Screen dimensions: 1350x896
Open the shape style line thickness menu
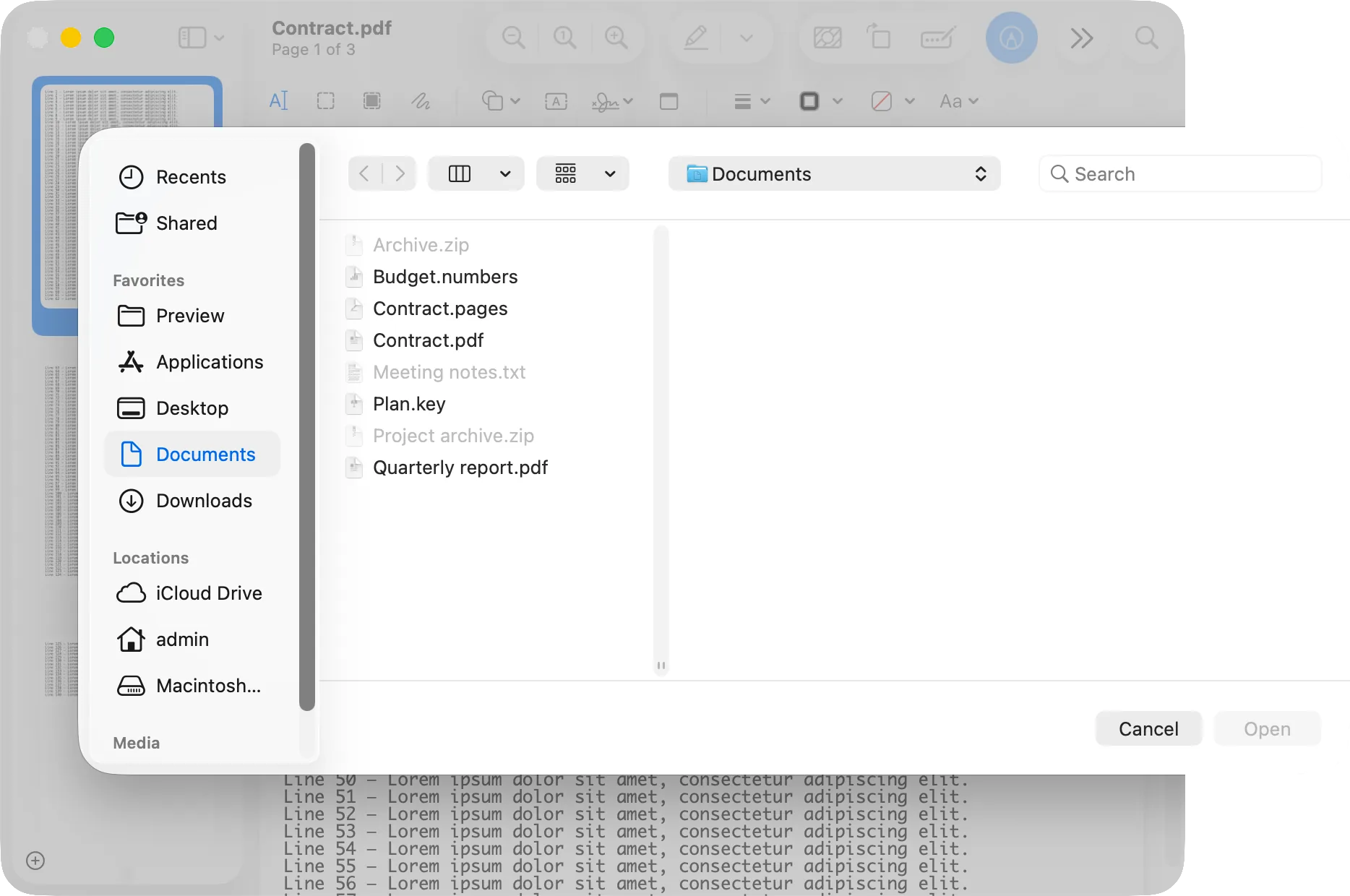(752, 101)
